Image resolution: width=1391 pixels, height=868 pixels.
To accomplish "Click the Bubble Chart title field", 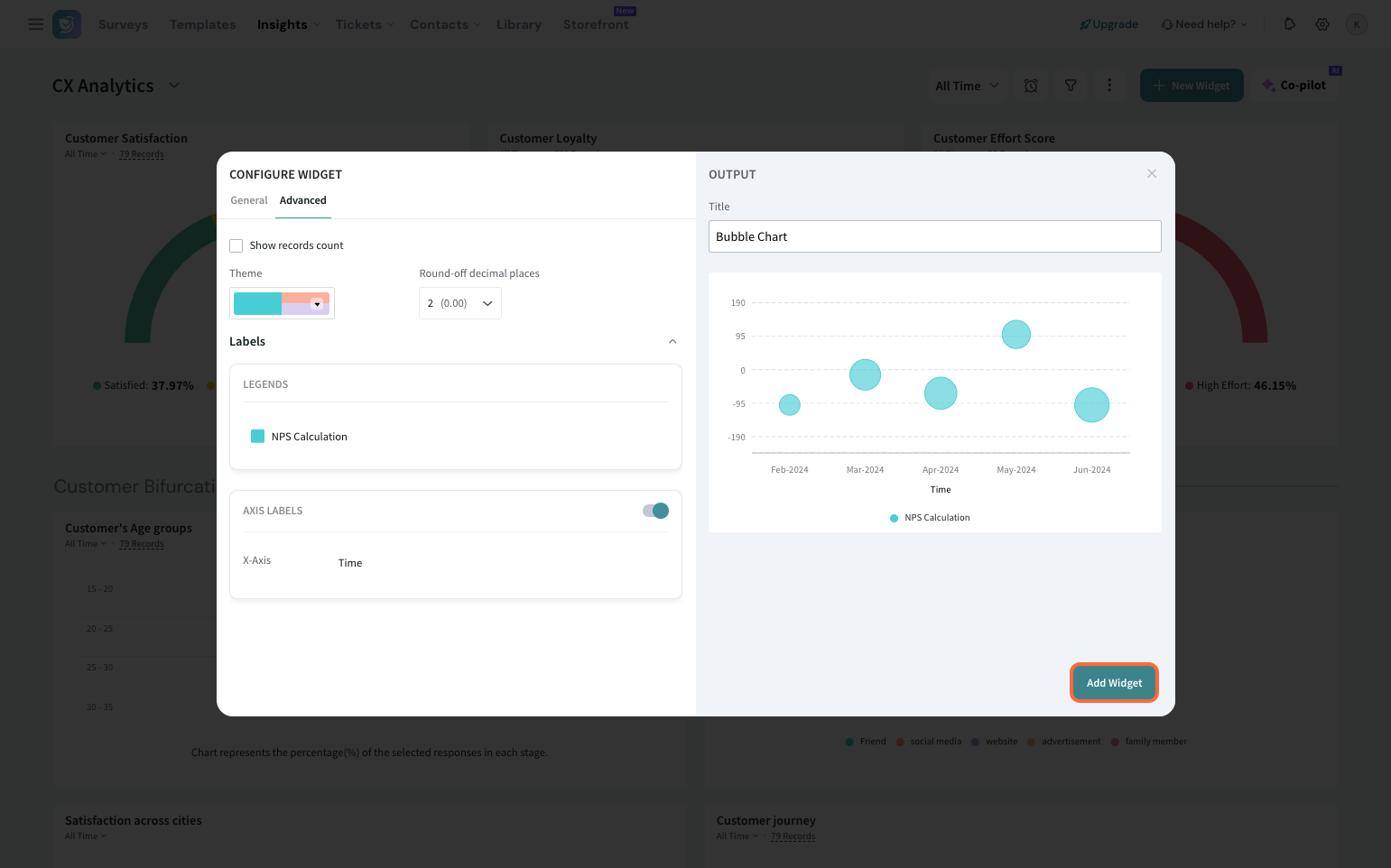I will [x=934, y=236].
